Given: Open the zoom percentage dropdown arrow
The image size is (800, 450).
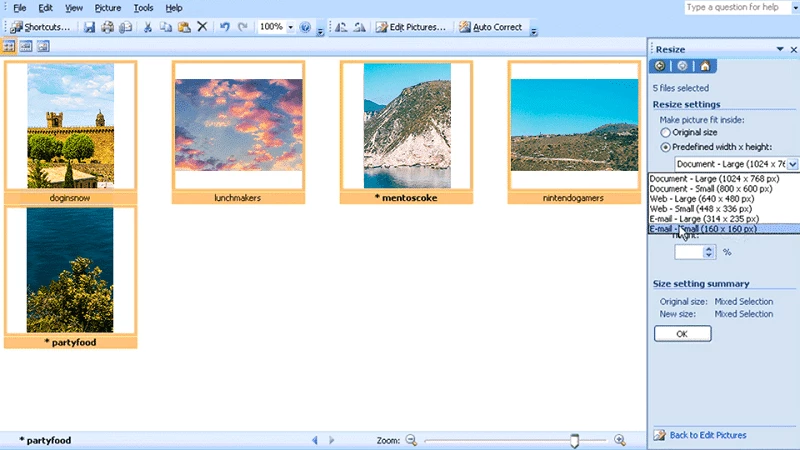Looking at the screenshot, I should point(291,27).
